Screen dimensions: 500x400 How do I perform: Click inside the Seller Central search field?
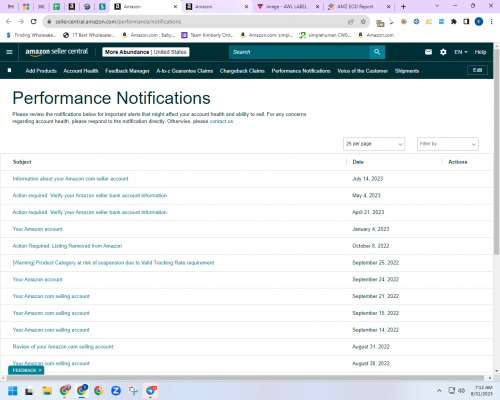[299, 52]
